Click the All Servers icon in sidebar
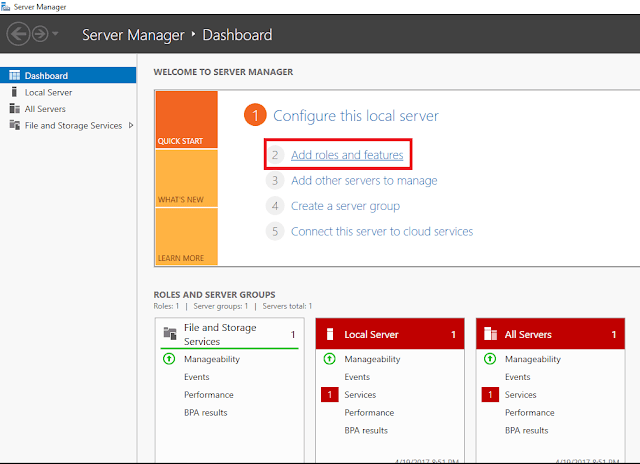Viewport: 640px width, 464px height. point(14,109)
